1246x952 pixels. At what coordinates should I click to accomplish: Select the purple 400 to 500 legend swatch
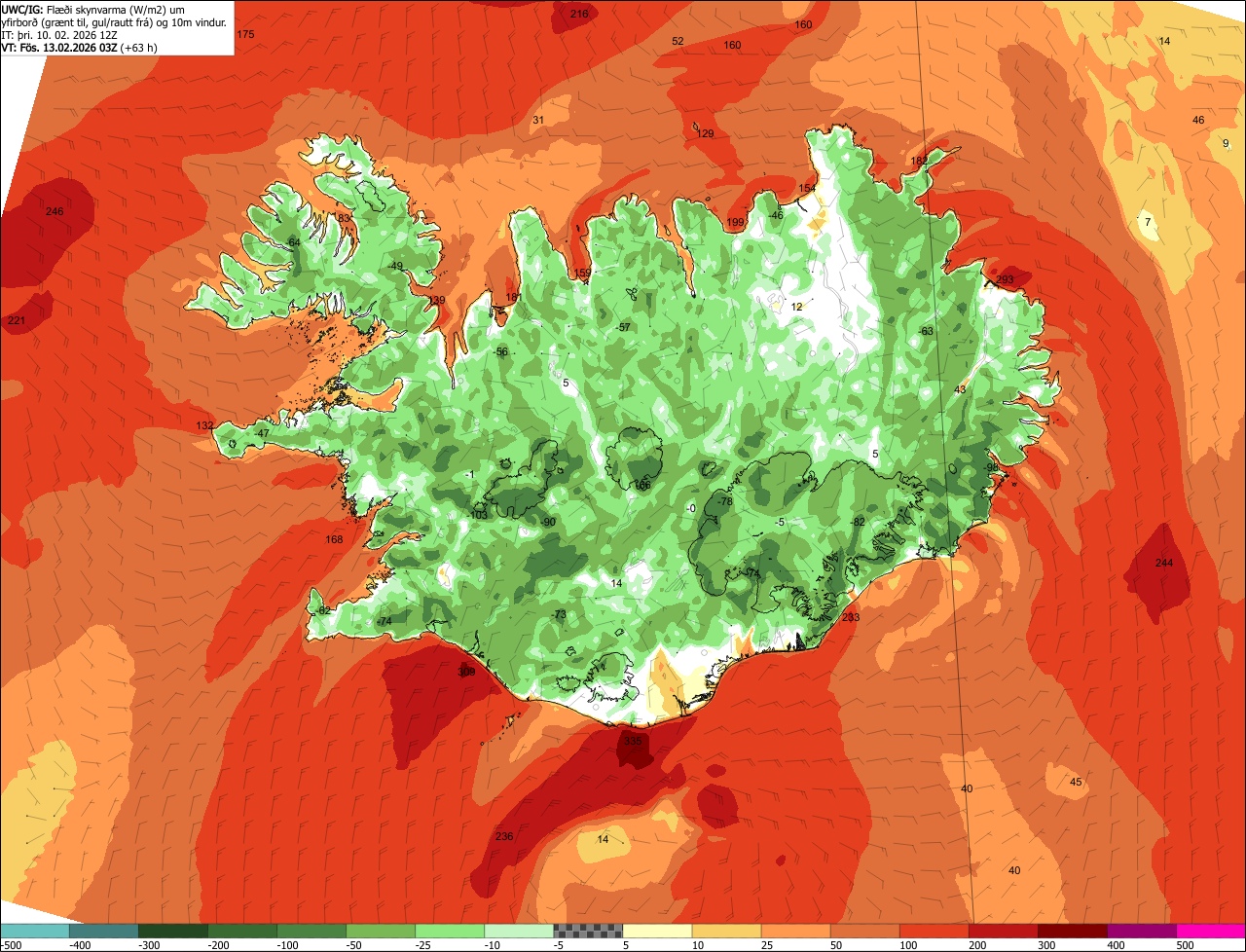click(1142, 931)
